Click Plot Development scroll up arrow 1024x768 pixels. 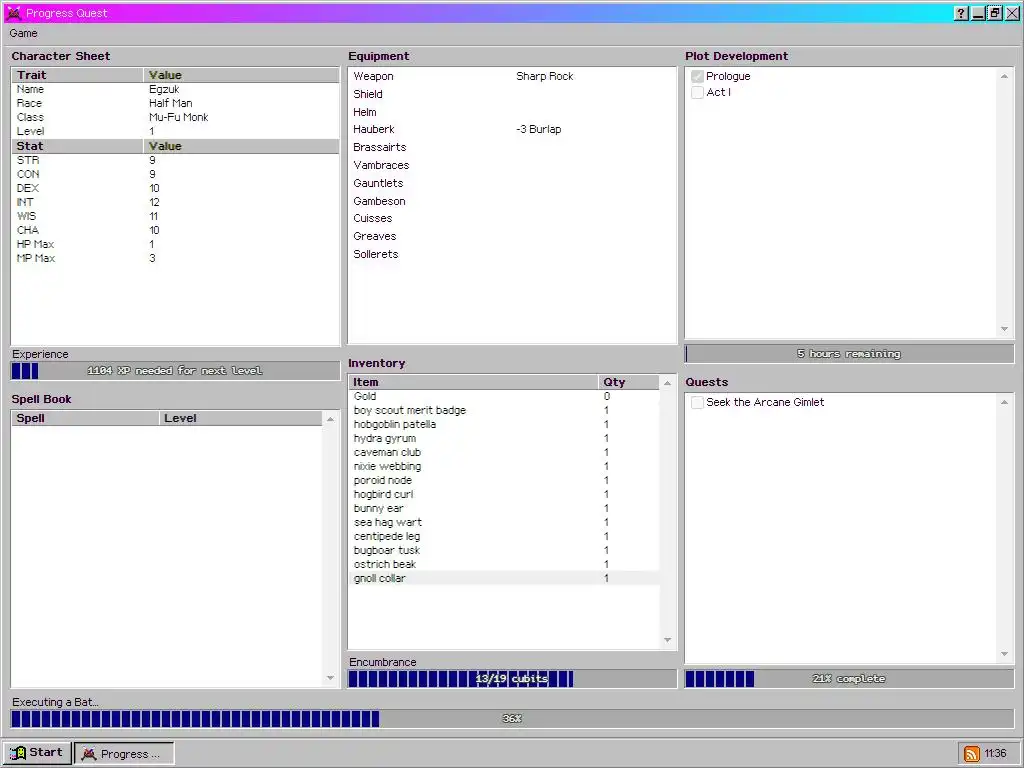coord(1004,76)
